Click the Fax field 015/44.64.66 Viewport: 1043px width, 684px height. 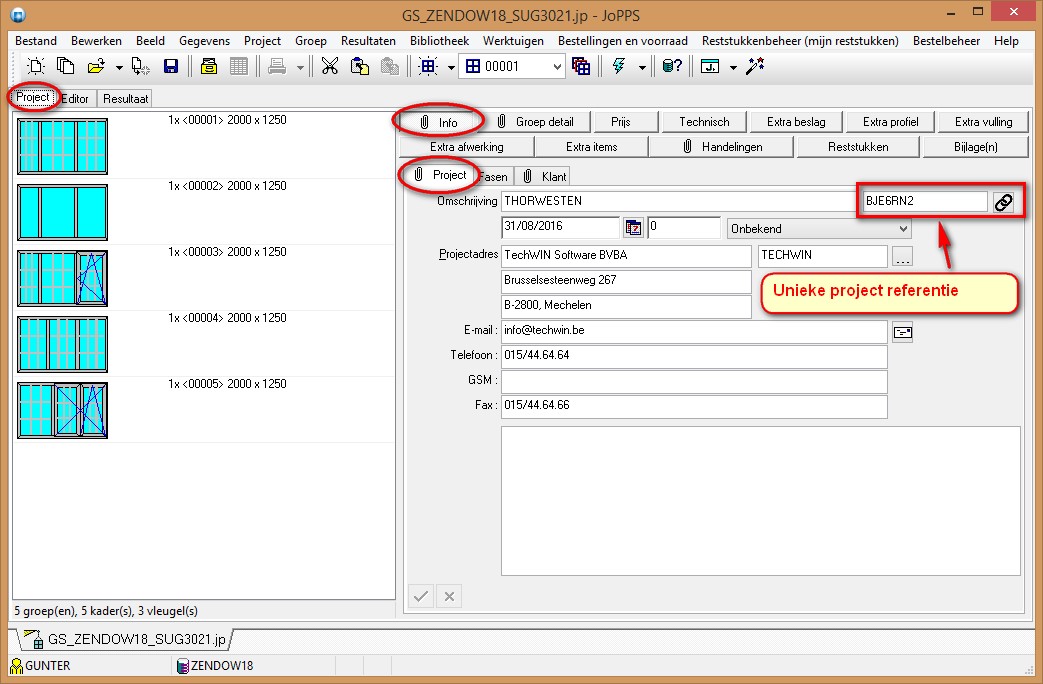click(x=694, y=407)
